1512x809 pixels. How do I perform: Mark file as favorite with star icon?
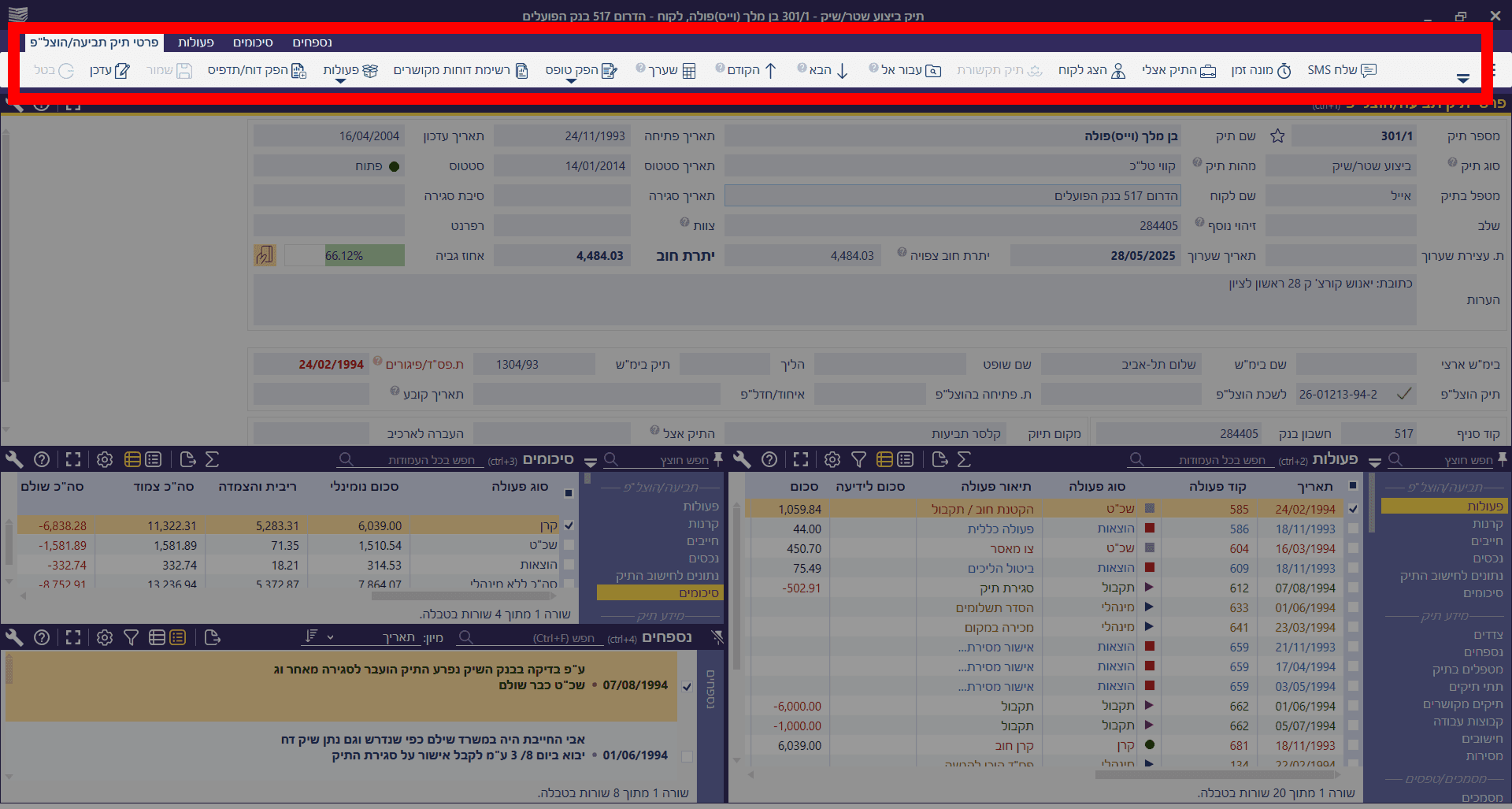point(1277,136)
